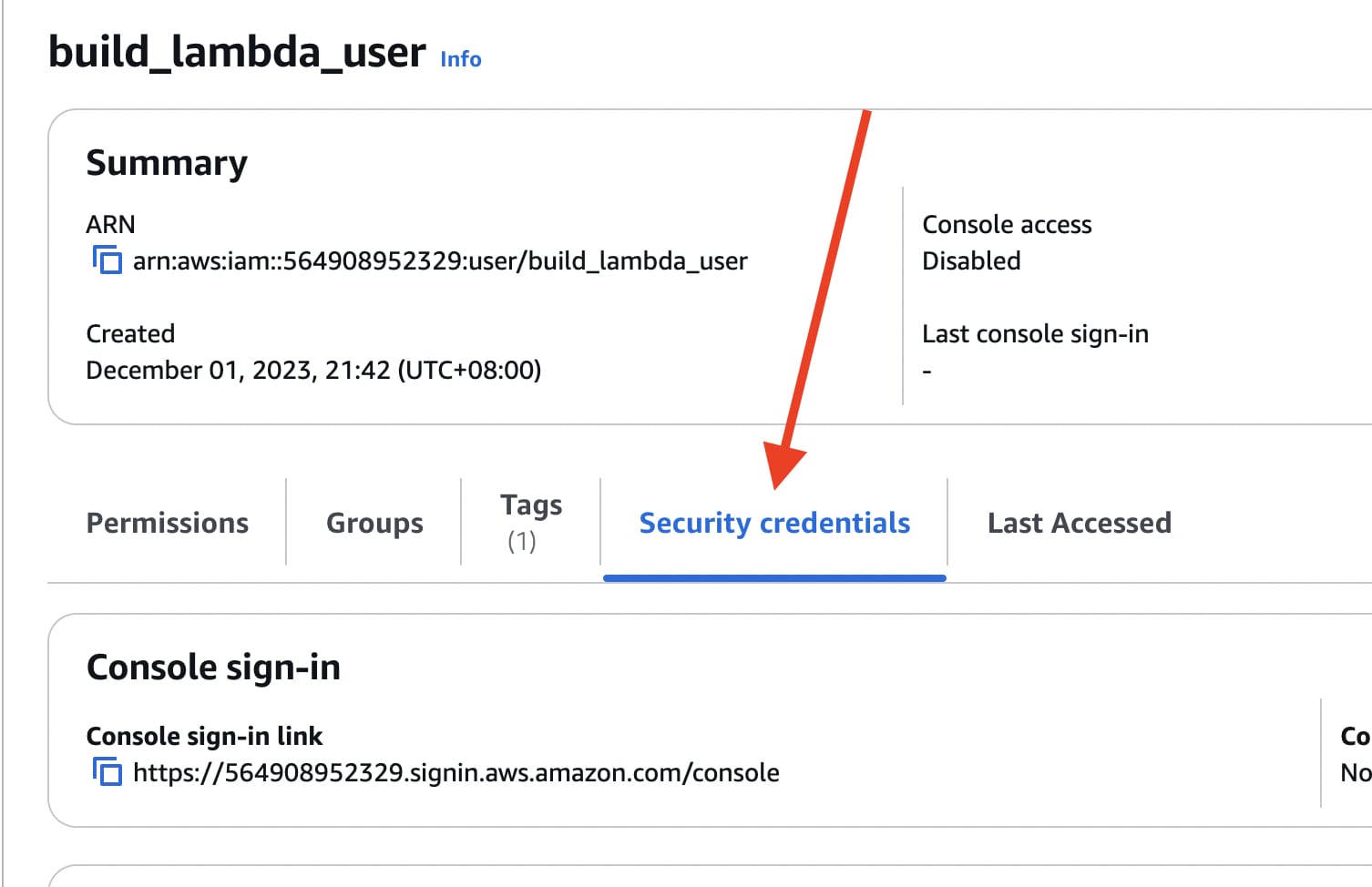This screenshot has width=1372, height=887.
Task: Click the Created field label
Action: pos(130,333)
